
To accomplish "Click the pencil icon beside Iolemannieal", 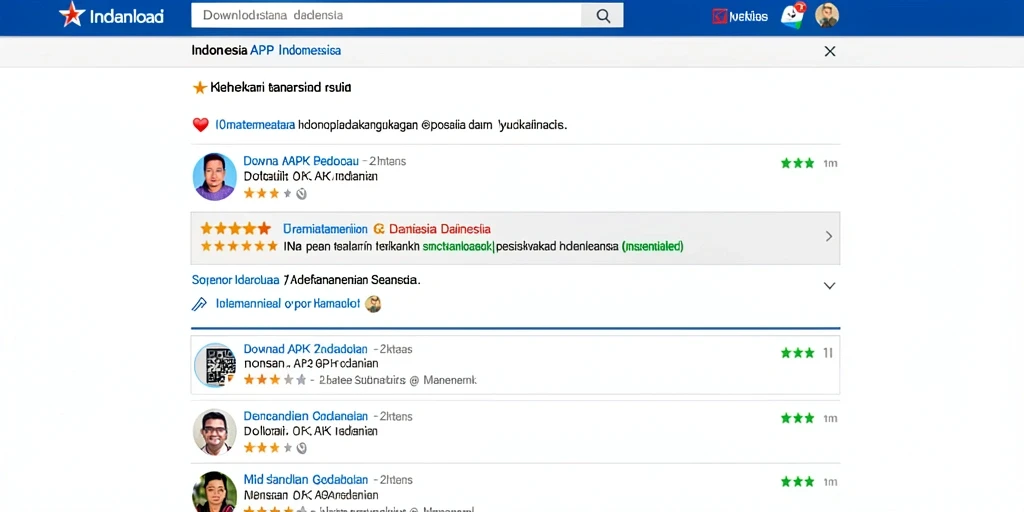I will [x=199, y=304].
